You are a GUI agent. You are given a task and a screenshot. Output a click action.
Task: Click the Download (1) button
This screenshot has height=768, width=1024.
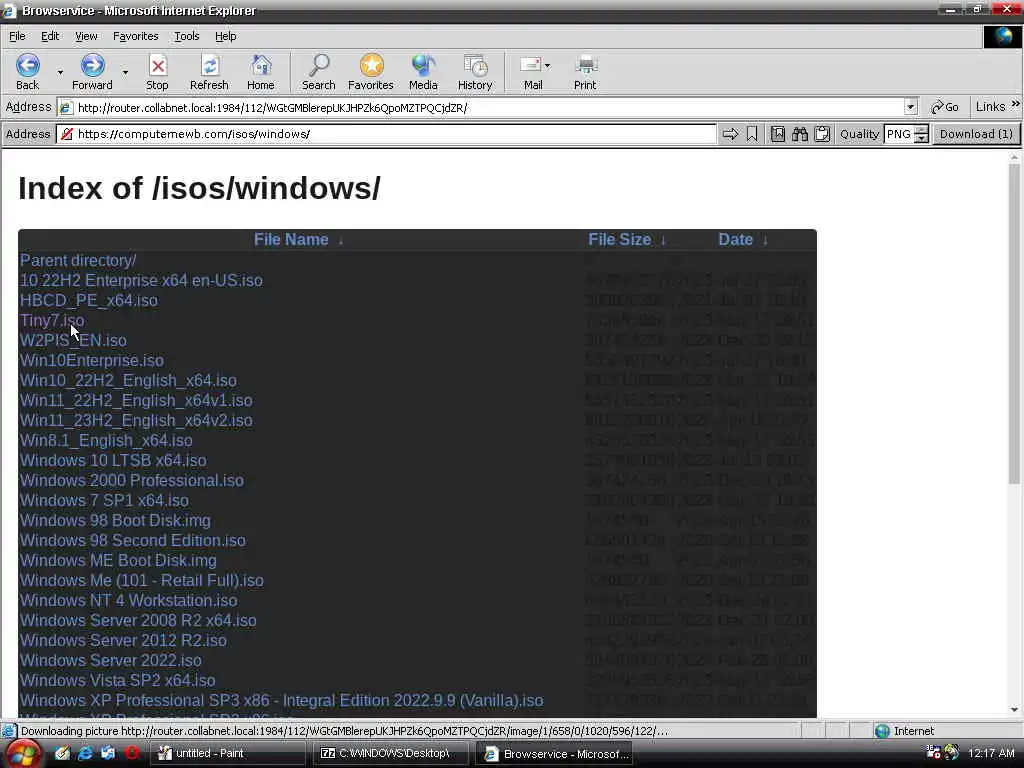point(976,134)
